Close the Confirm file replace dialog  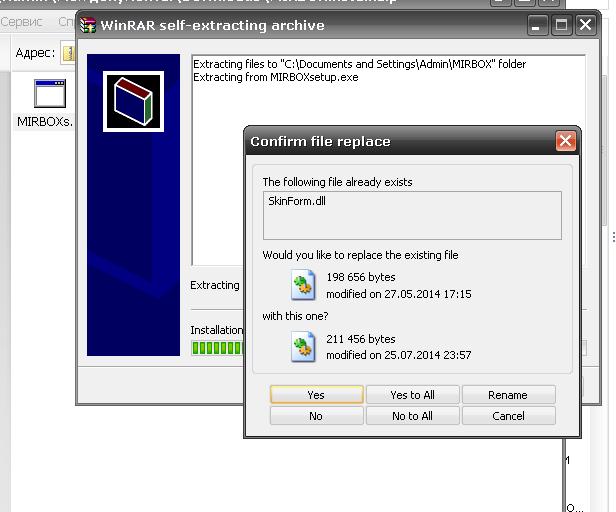pyautogui.click(x=565, y=141)
